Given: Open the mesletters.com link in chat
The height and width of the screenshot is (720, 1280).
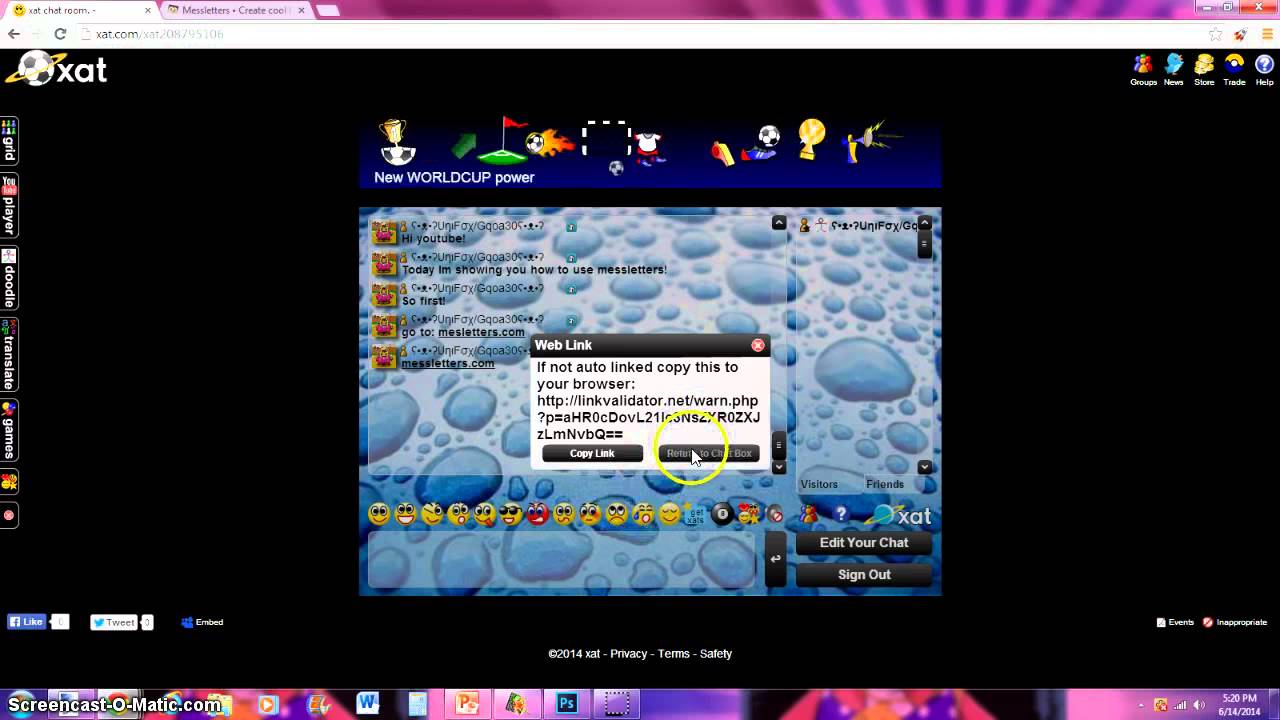Looking at the screenshot, I should (x=481, y=332).
